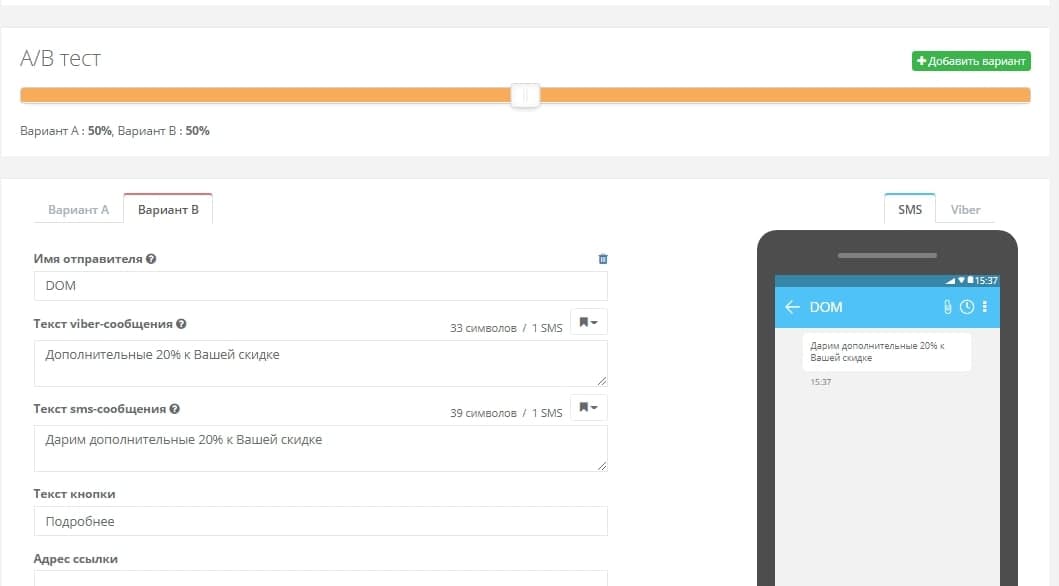
Task: Click the battery icon in phone status bar
Action: point(971,280)
